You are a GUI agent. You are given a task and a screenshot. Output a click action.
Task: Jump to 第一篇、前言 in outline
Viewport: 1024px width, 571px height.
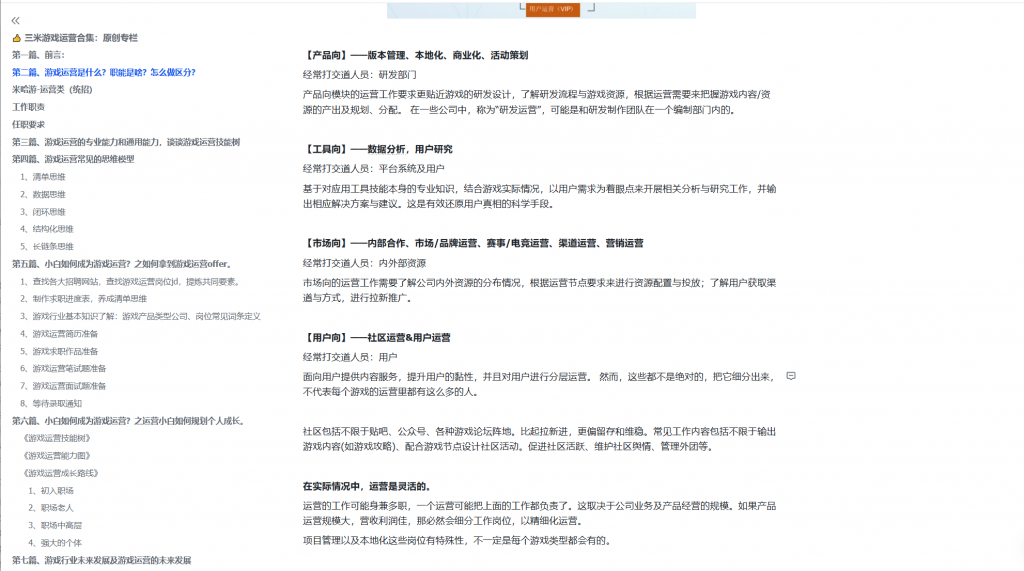[x=38, y=54]
